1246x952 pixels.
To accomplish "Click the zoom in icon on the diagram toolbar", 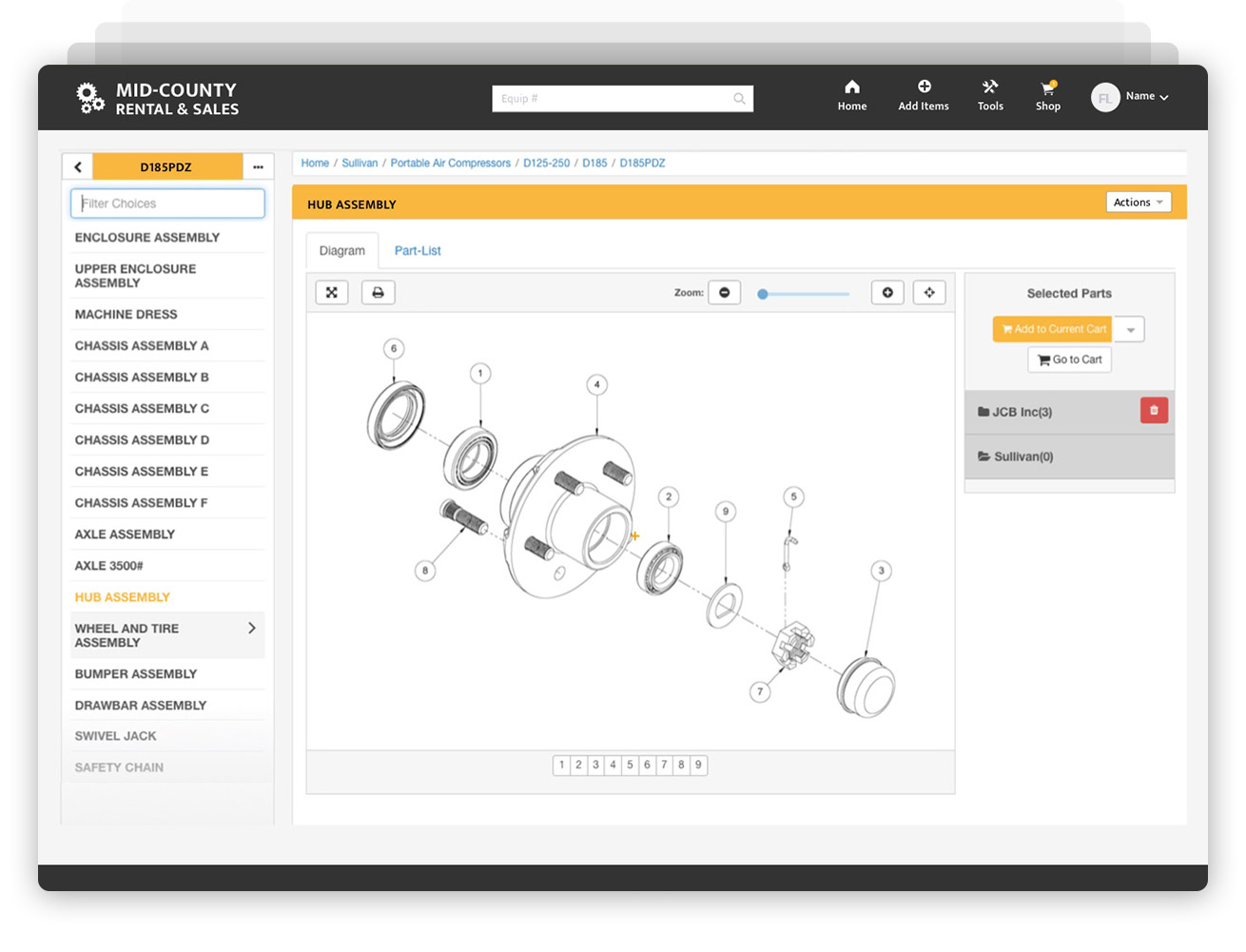I will [887, 292].
